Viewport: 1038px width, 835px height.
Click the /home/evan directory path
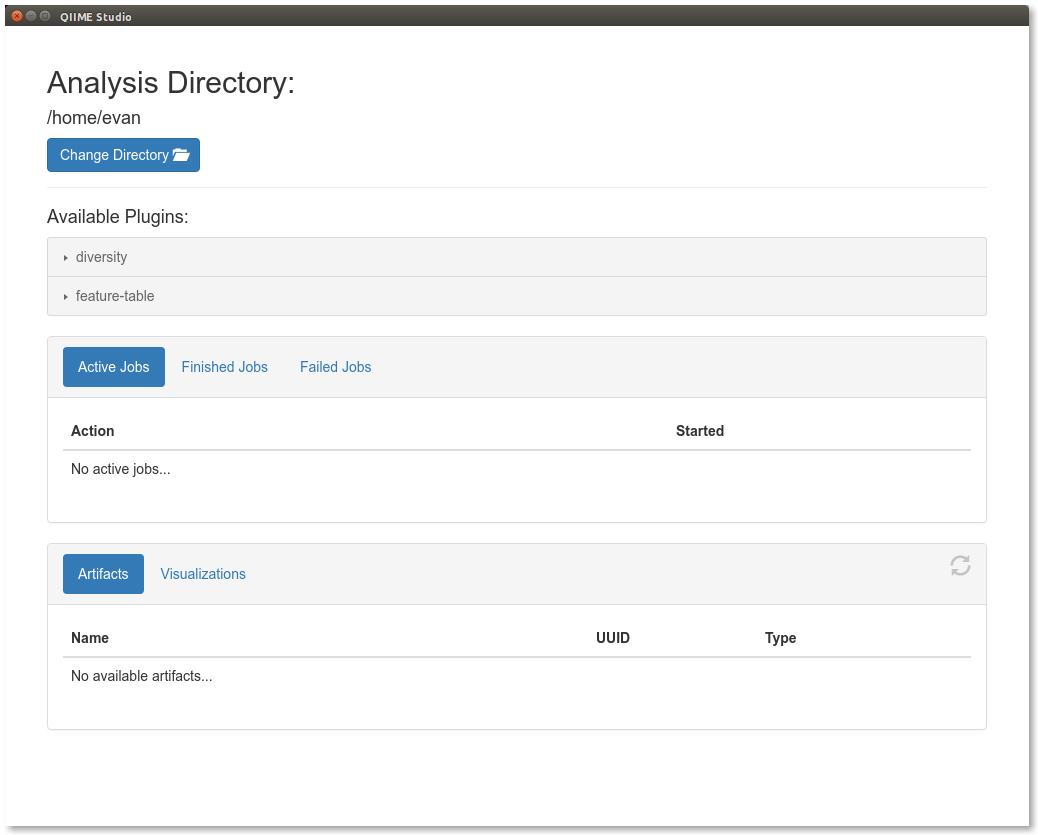(x=94, y=118)
